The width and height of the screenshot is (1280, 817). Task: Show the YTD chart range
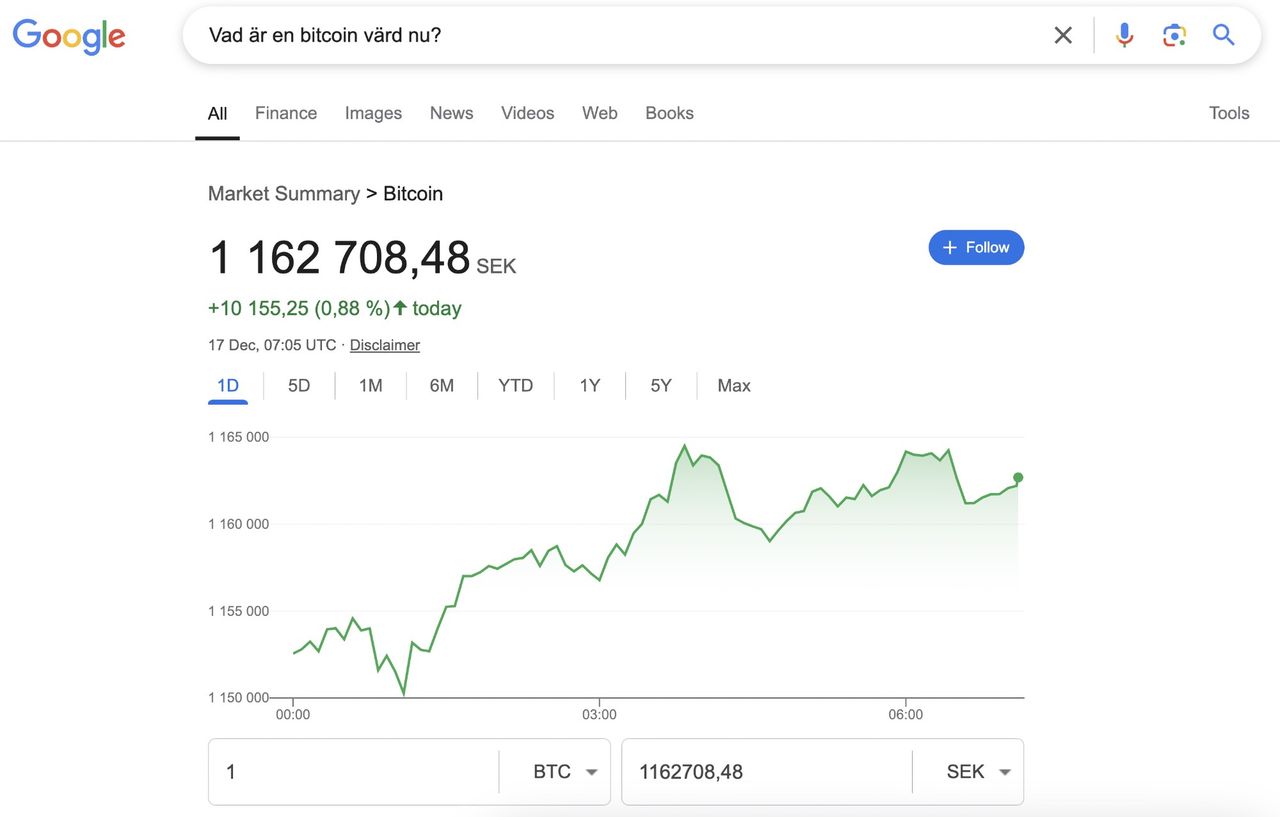click(516, 386)
